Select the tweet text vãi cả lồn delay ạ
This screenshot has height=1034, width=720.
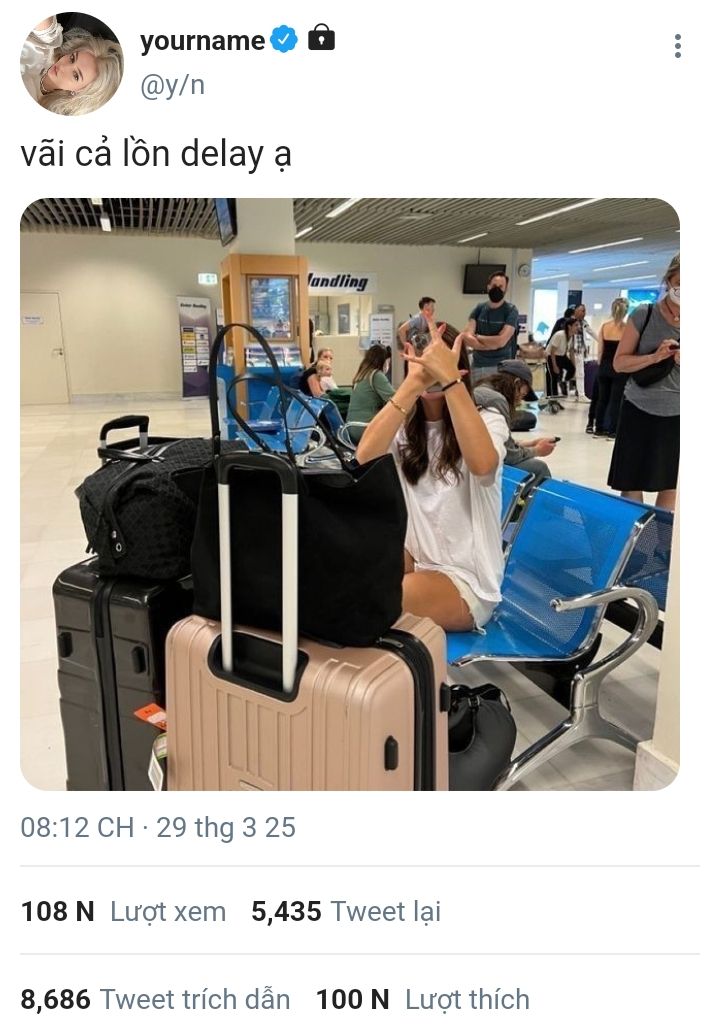tap(156, 156)
